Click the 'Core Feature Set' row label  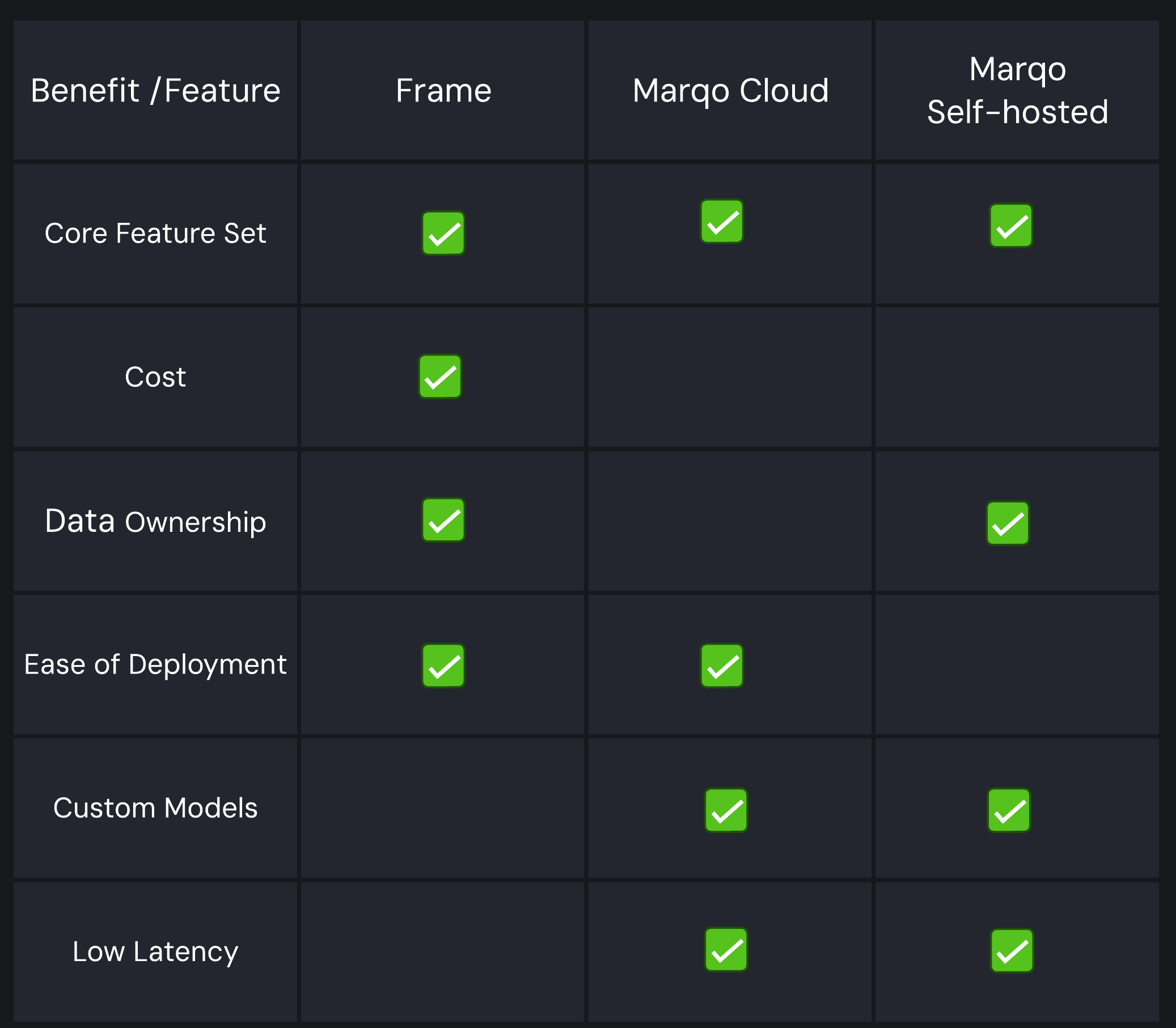(155, 233)
